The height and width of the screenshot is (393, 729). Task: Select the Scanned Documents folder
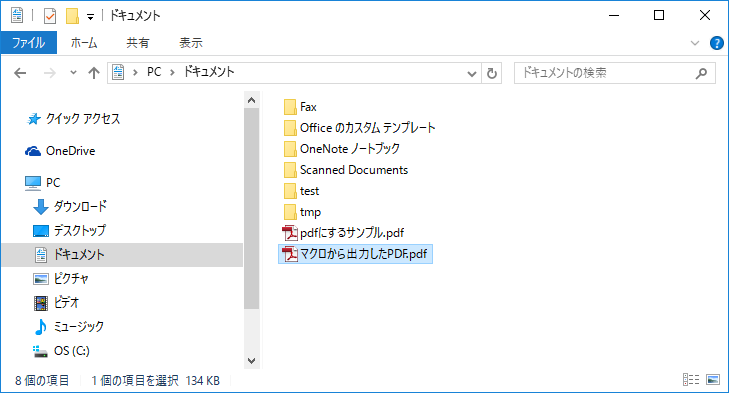click(354, 170)
